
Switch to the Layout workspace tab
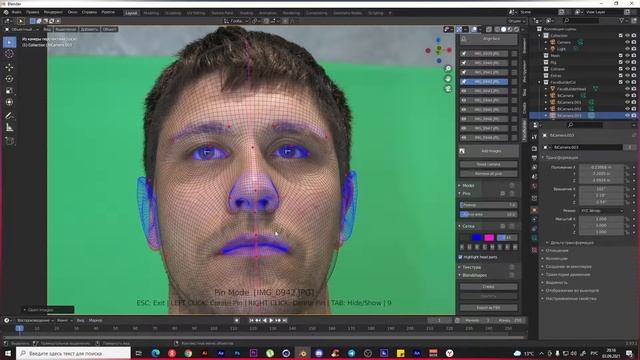pos(131,13)
